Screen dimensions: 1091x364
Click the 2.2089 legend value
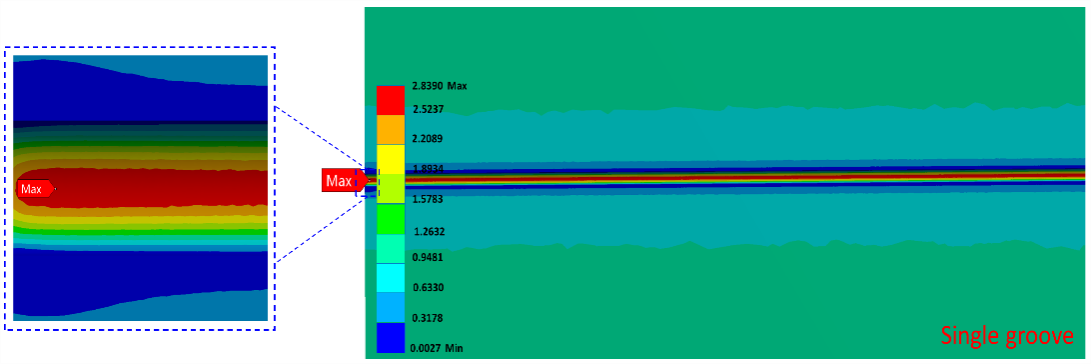[x=428, y=139]
